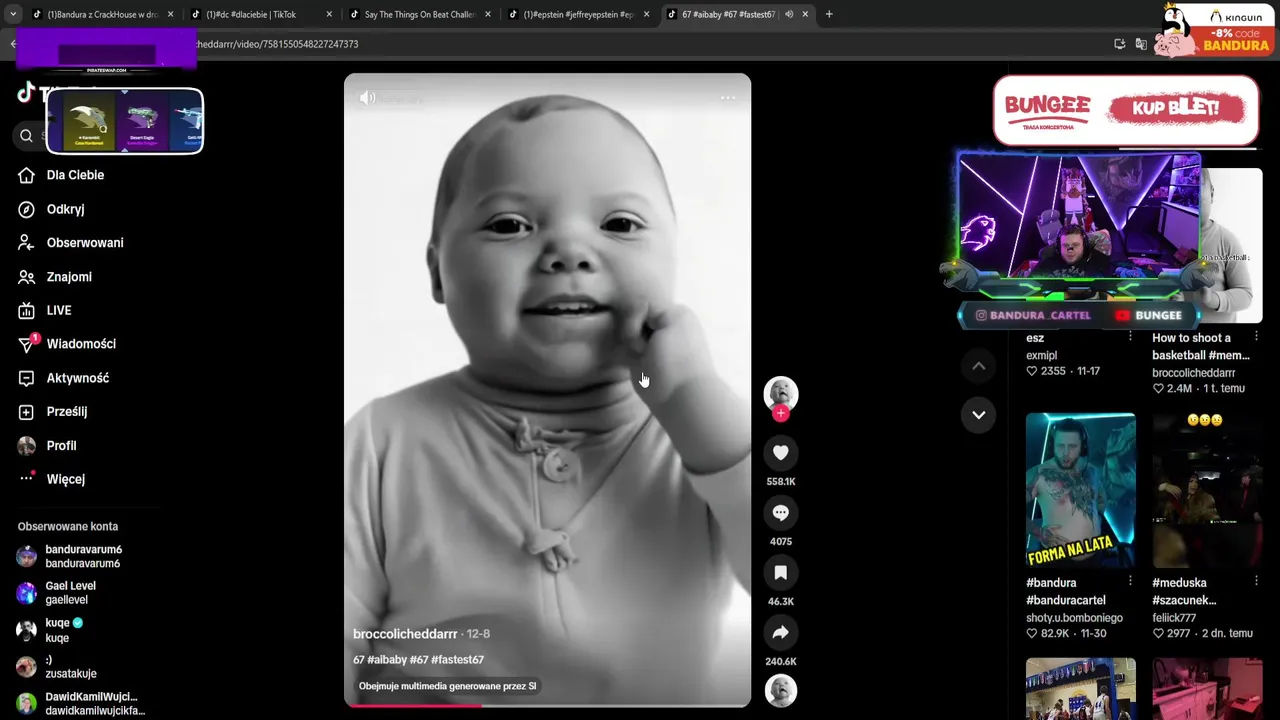Open the fellick777 author link

point(1174,618)
